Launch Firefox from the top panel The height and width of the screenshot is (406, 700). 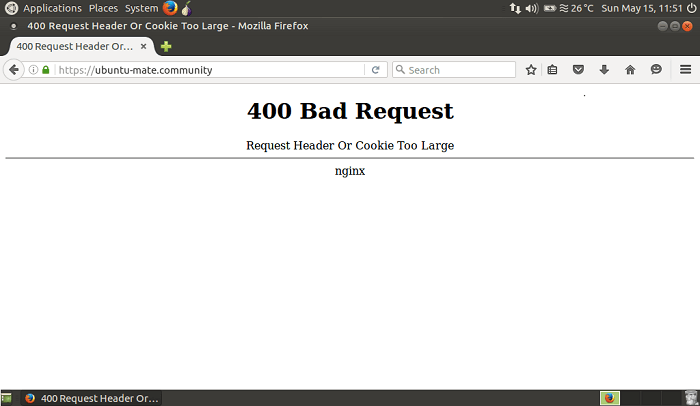click(x=170, y=8)
